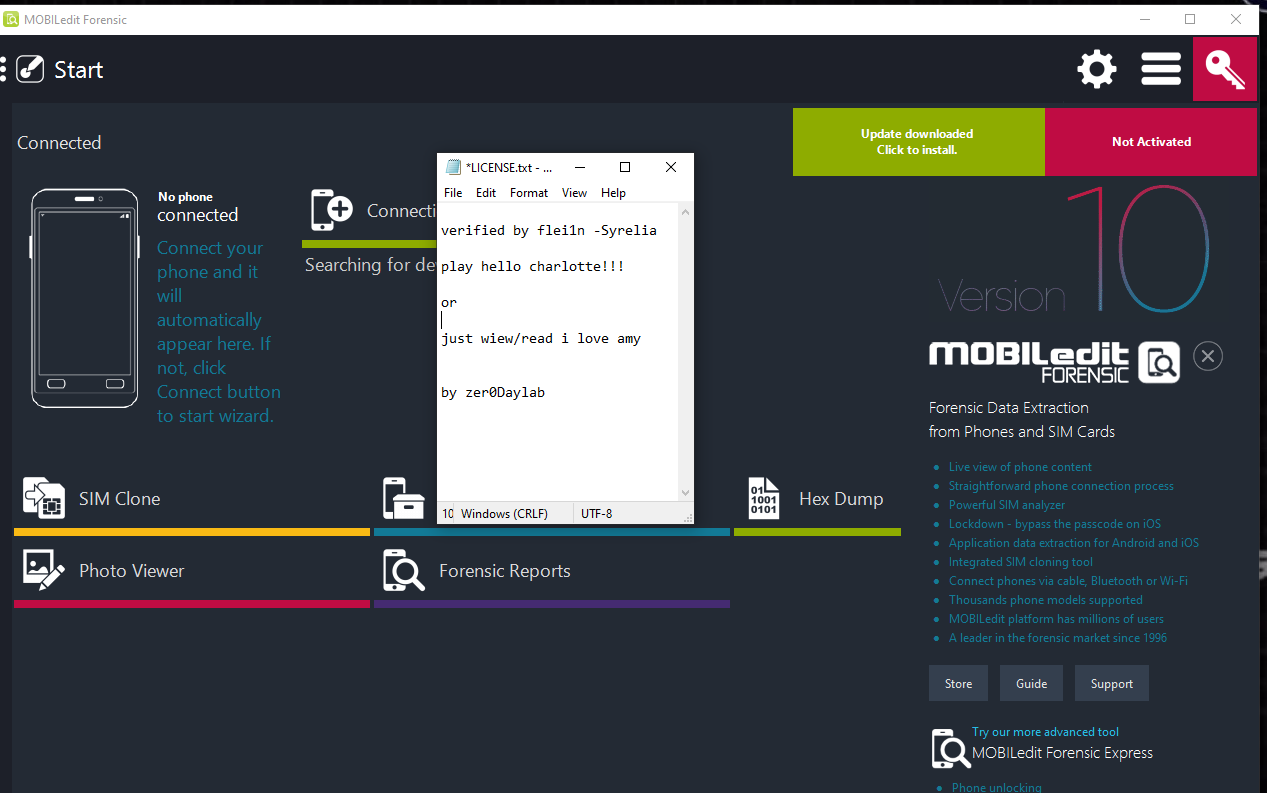Click the Notepad document icon in titlebar

tap(453, 167)
